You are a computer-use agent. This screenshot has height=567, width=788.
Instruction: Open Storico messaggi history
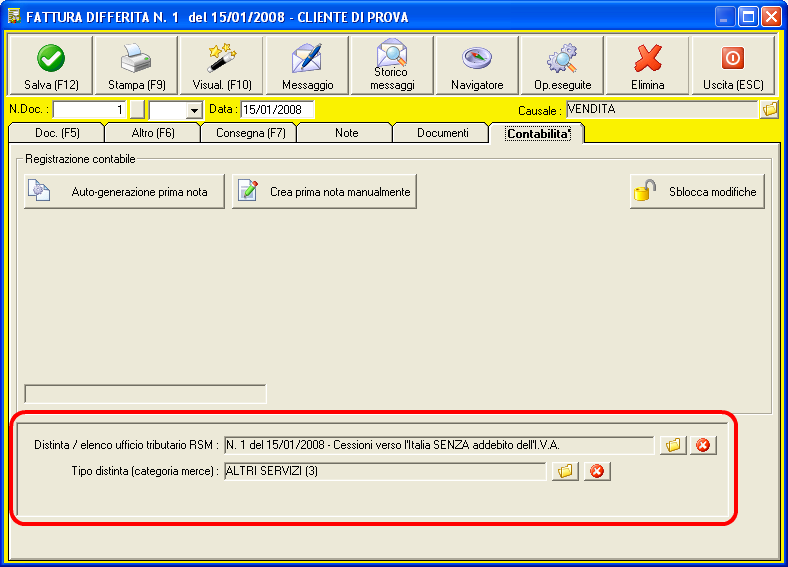tap(392, 65)
